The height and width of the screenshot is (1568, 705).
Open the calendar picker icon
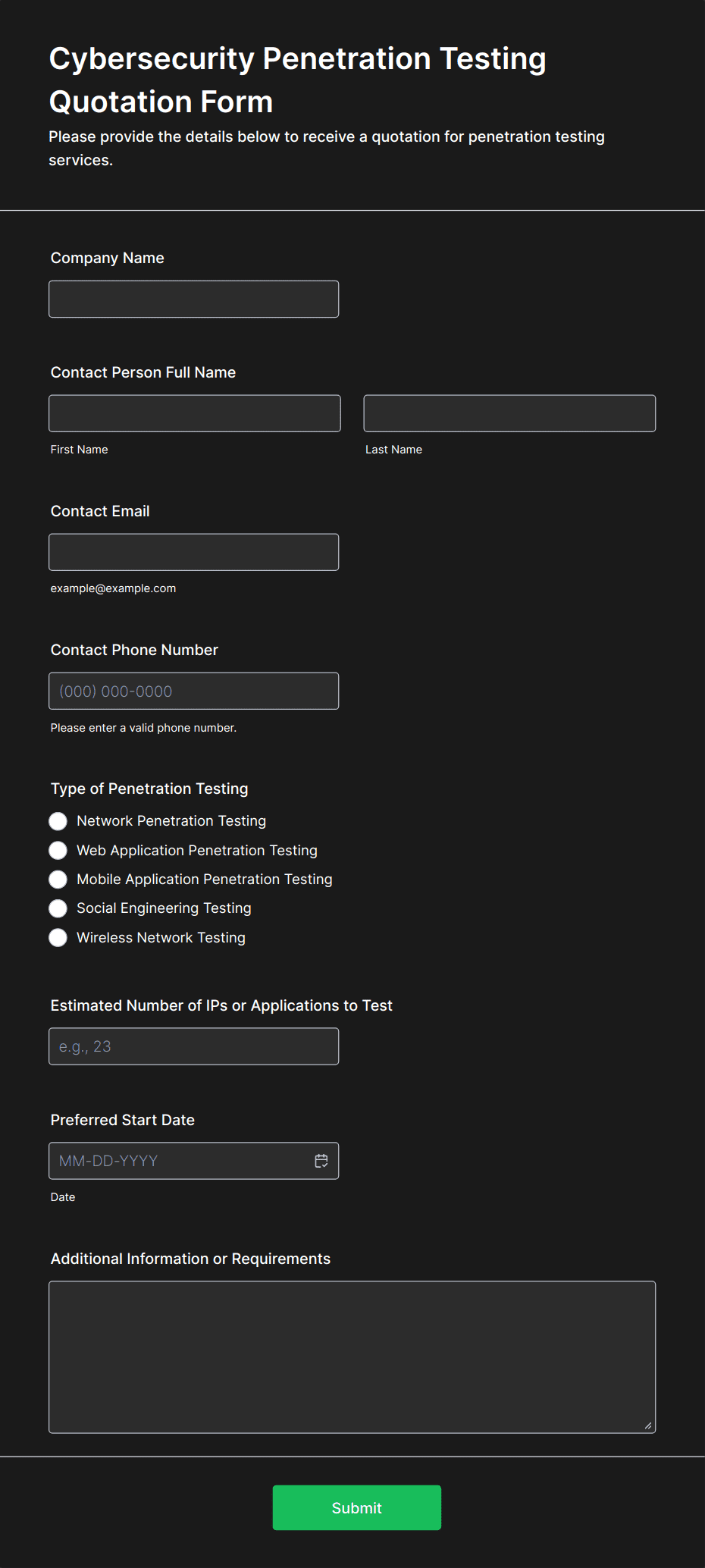(321, 1161)
